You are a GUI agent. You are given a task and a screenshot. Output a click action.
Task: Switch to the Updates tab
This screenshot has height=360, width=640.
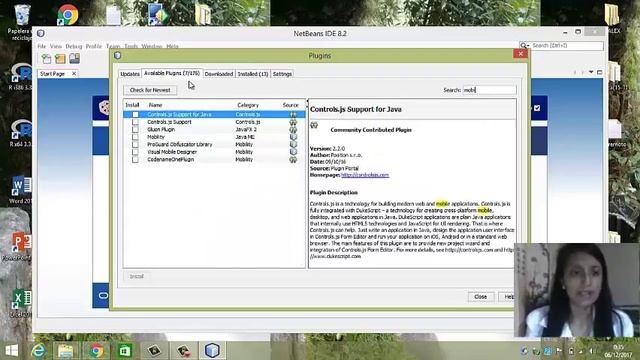pos(130,74)
